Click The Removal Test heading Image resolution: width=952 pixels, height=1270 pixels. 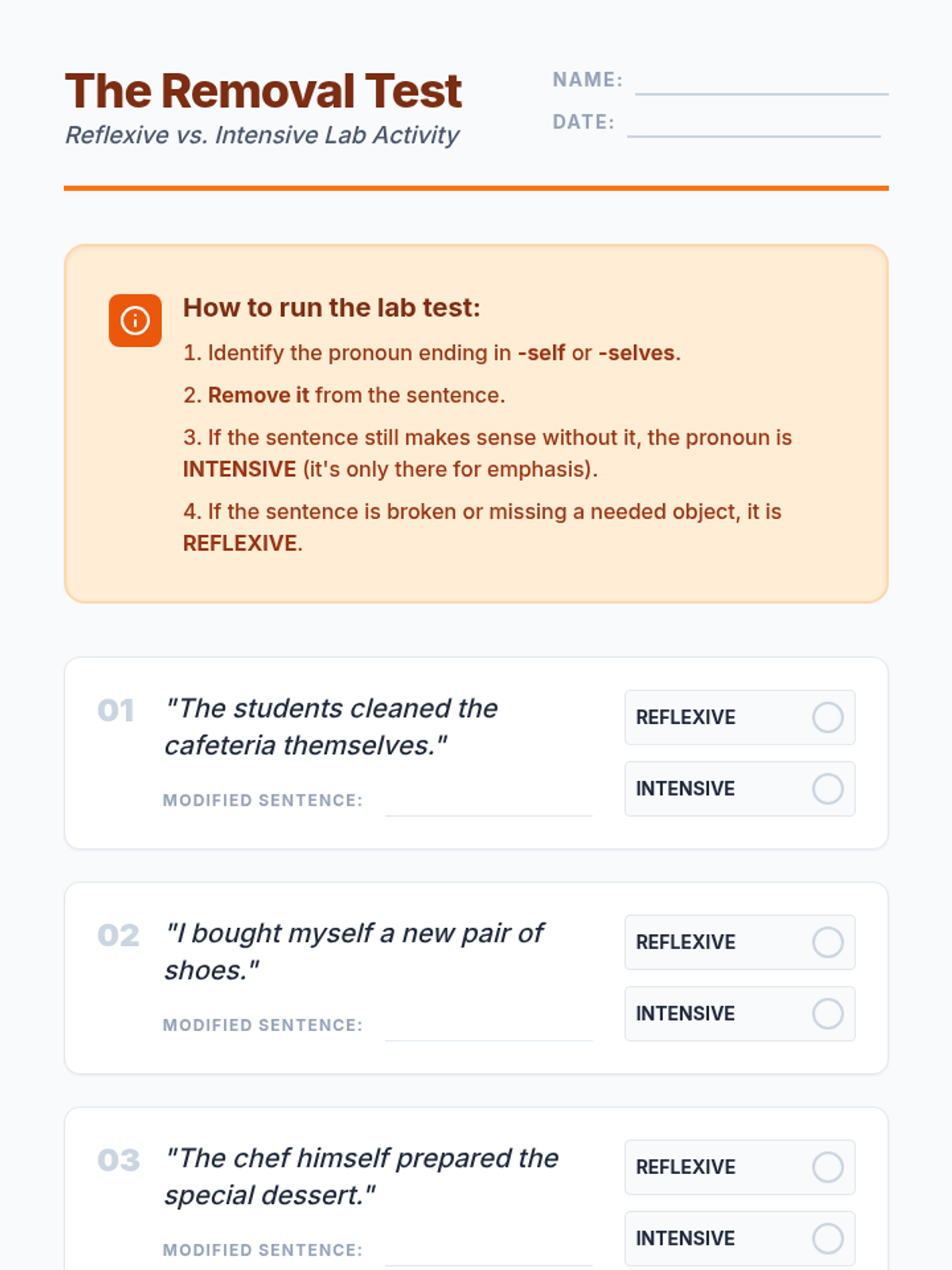[x=263, y=90]
